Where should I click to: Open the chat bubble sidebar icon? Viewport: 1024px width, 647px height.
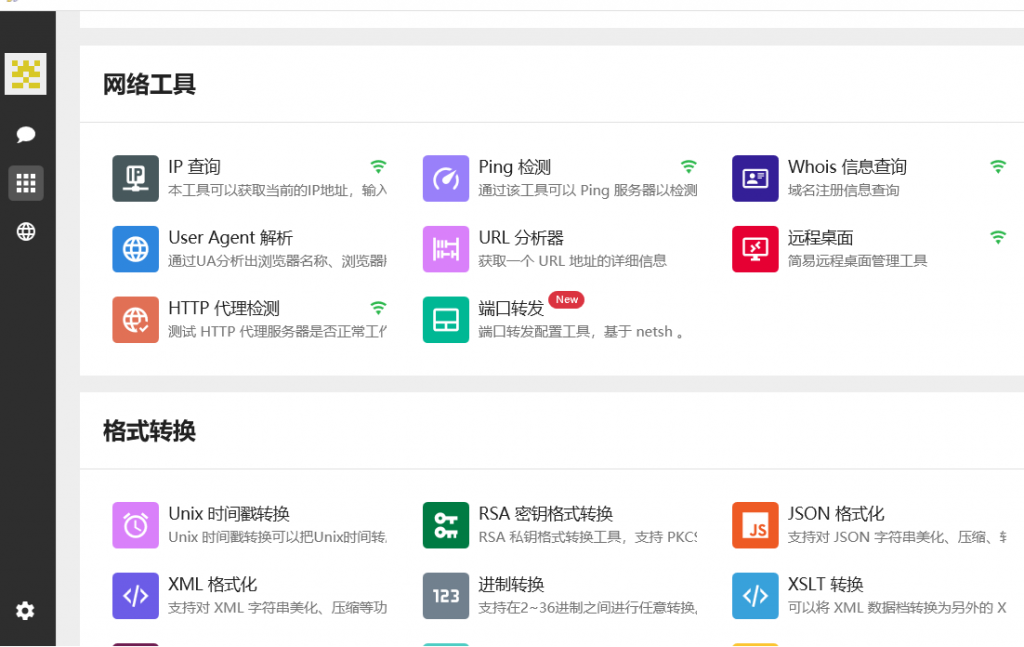point(26,135)
